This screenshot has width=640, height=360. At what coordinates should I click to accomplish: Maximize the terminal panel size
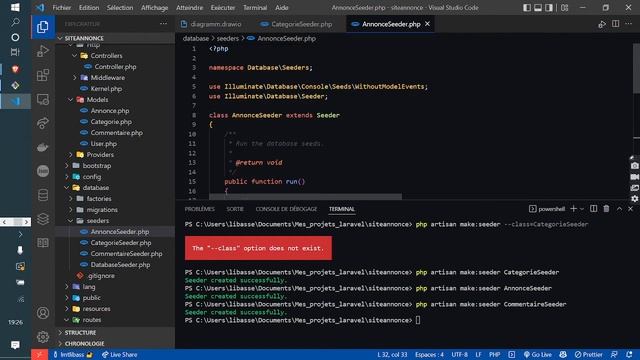coord(619,209)
